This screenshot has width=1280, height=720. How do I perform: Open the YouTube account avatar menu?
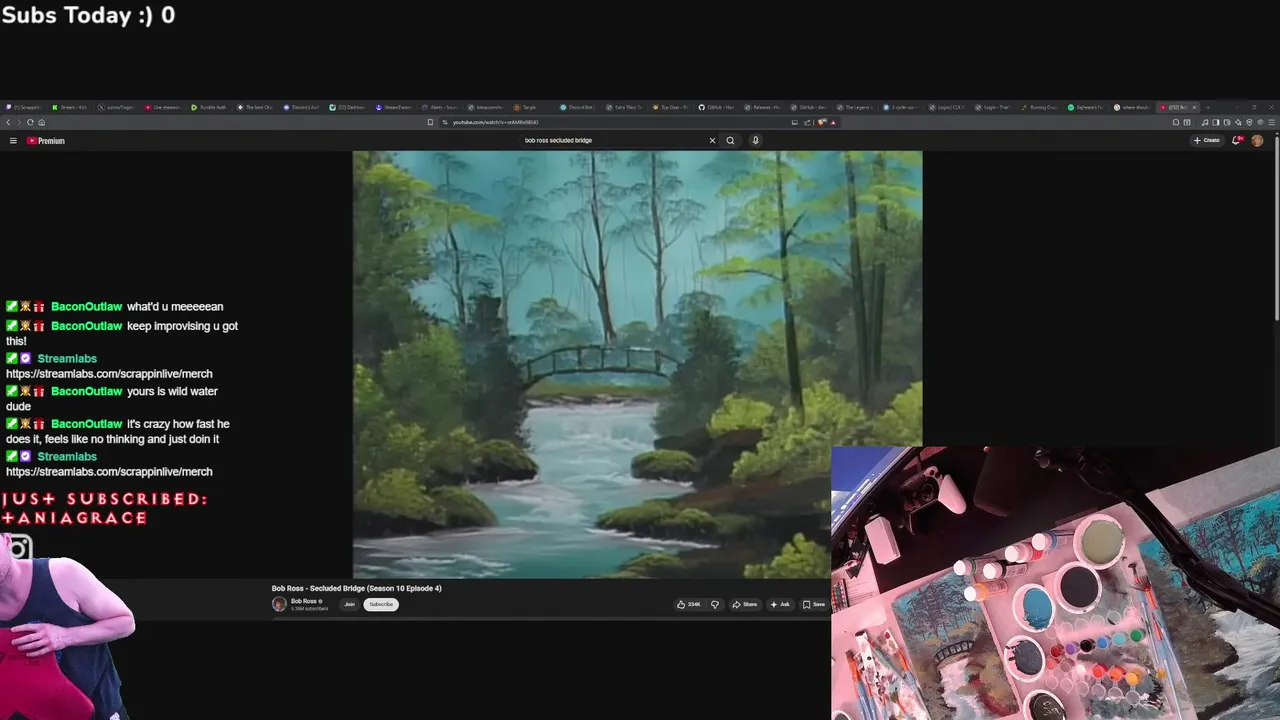tap(1257, 140)
